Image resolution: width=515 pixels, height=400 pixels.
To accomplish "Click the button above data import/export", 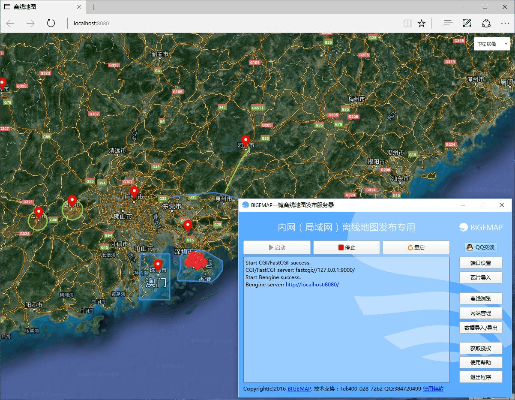I will [x=481, y=313].
